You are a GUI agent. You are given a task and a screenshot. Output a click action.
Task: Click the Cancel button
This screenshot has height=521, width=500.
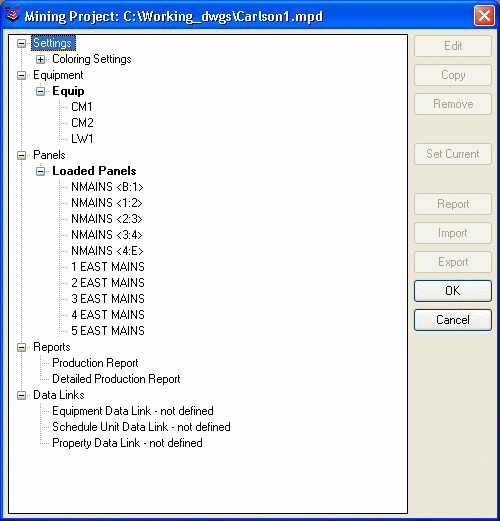453,320
